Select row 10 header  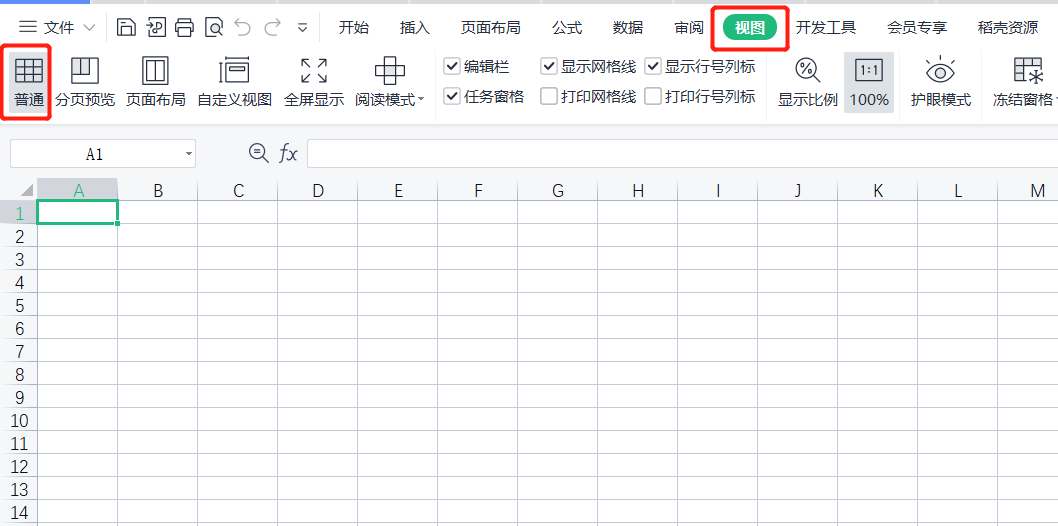[x=19, y=421]
